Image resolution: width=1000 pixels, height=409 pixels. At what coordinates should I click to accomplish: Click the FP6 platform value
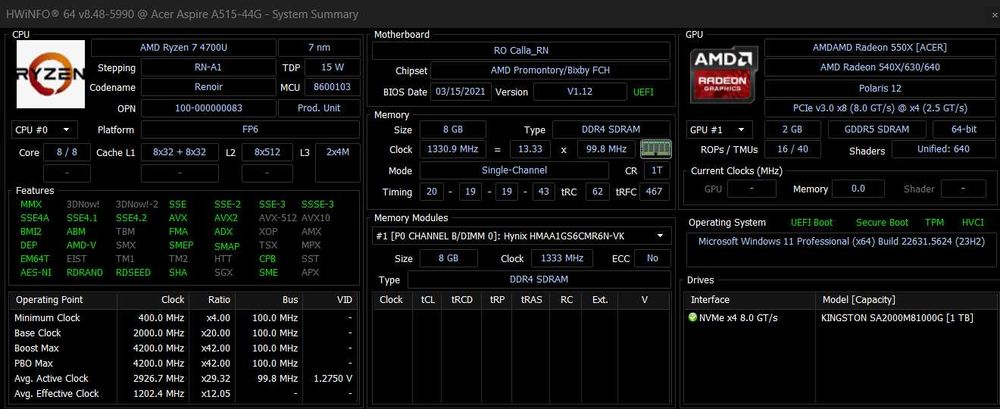250,130
